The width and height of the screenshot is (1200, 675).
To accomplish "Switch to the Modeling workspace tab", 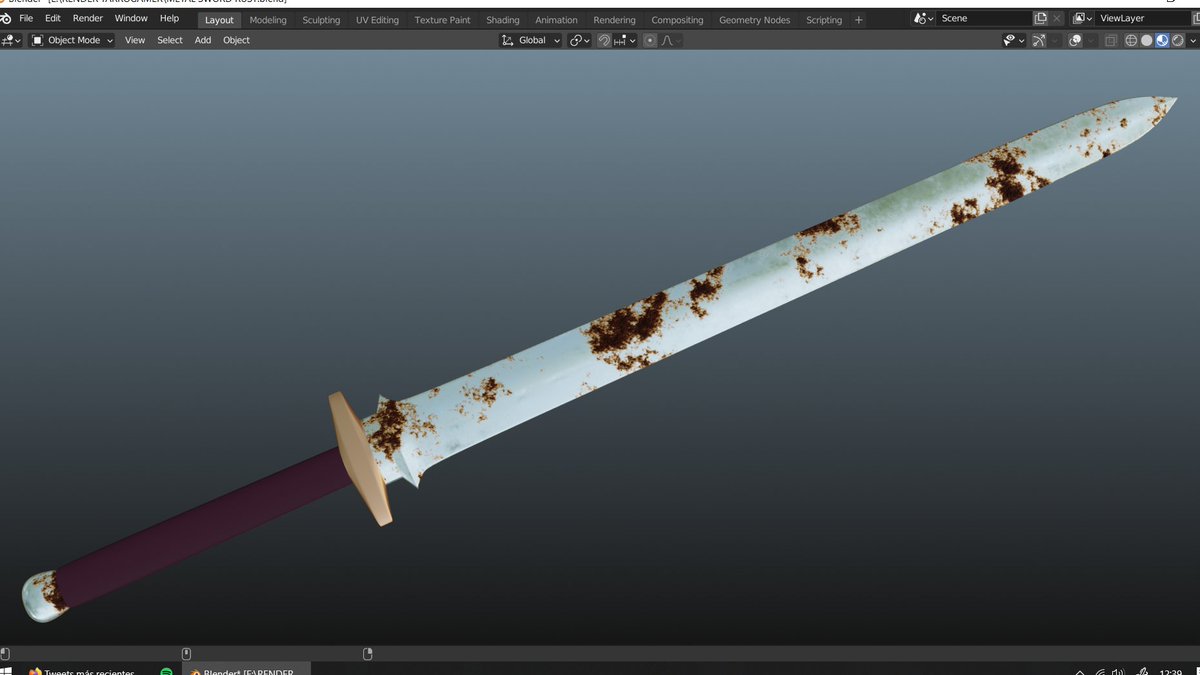I will tap(268, 20).
